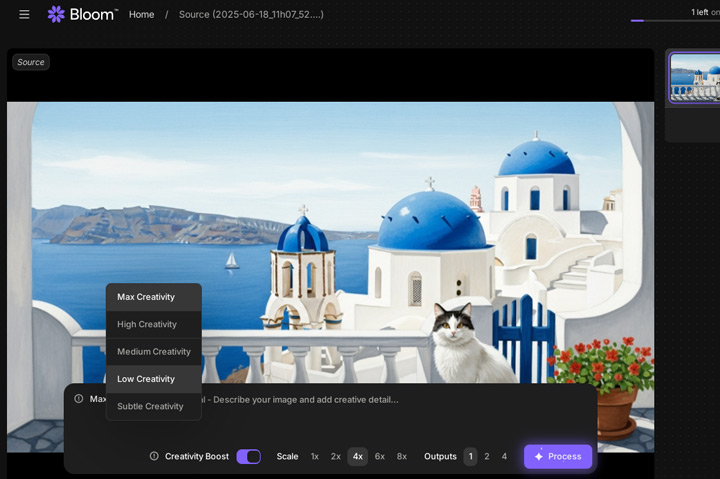Open the hamburger menu
720x479 pixels.
[24, 15]
